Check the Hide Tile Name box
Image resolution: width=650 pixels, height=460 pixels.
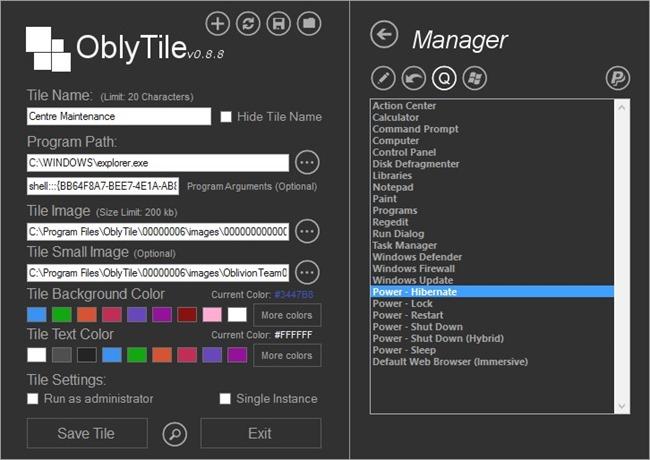pos(226,117)
